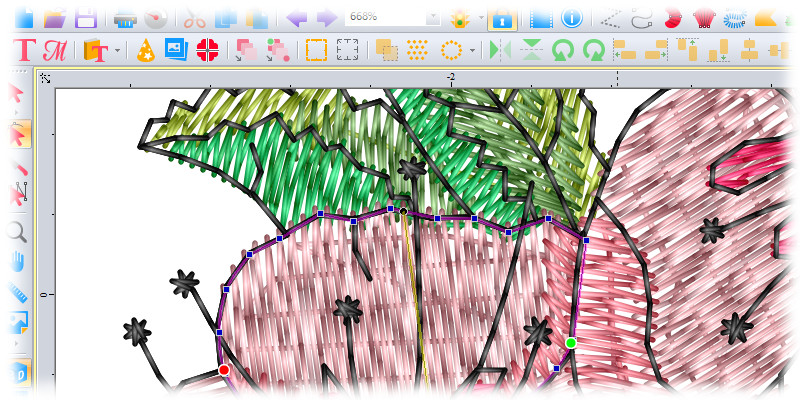Click the Redo right arrow button

[326, 18]
